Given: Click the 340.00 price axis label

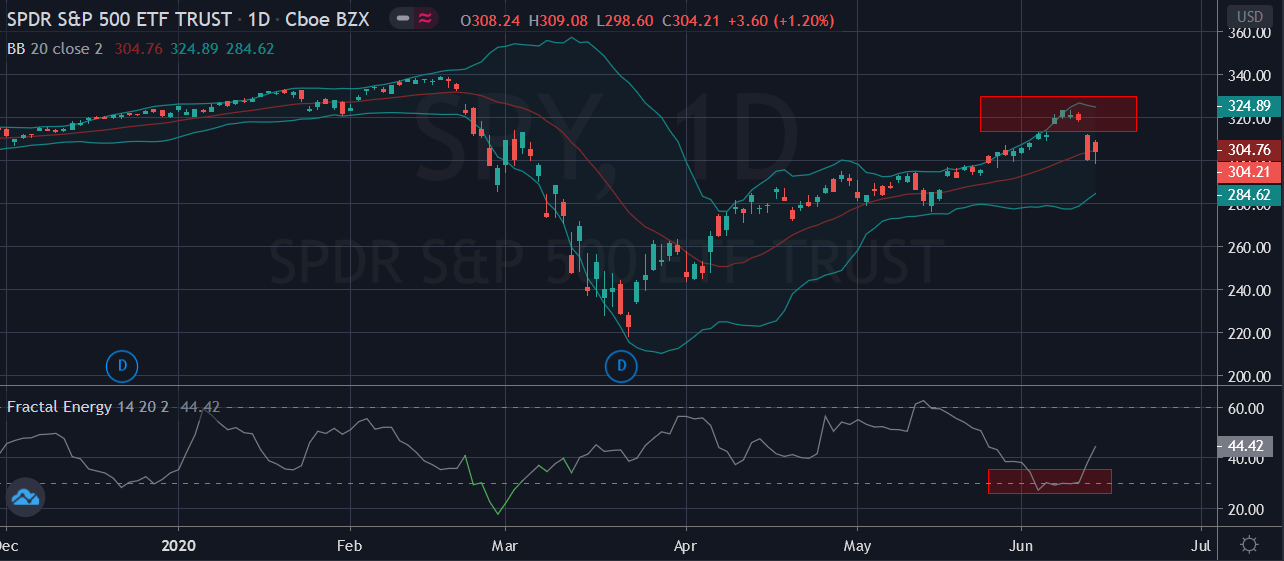Looking at the screenshot, I should coord(1249,76).
